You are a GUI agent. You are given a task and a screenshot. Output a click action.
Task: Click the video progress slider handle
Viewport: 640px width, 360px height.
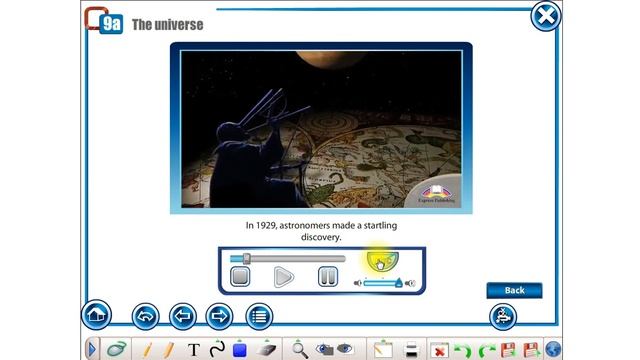(x=247, y=258)
